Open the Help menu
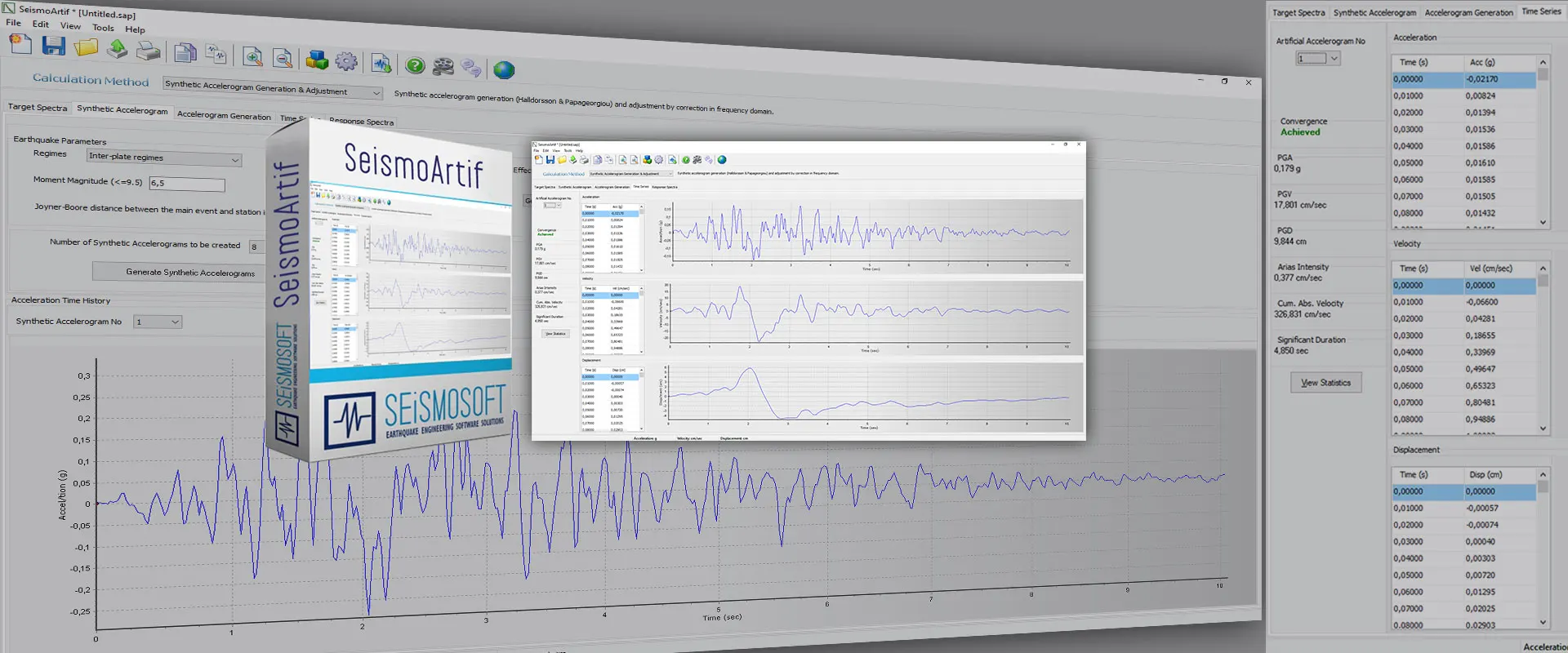Image resolution: width=1568 pixels, height=653 pixels. tap(135, 29)
